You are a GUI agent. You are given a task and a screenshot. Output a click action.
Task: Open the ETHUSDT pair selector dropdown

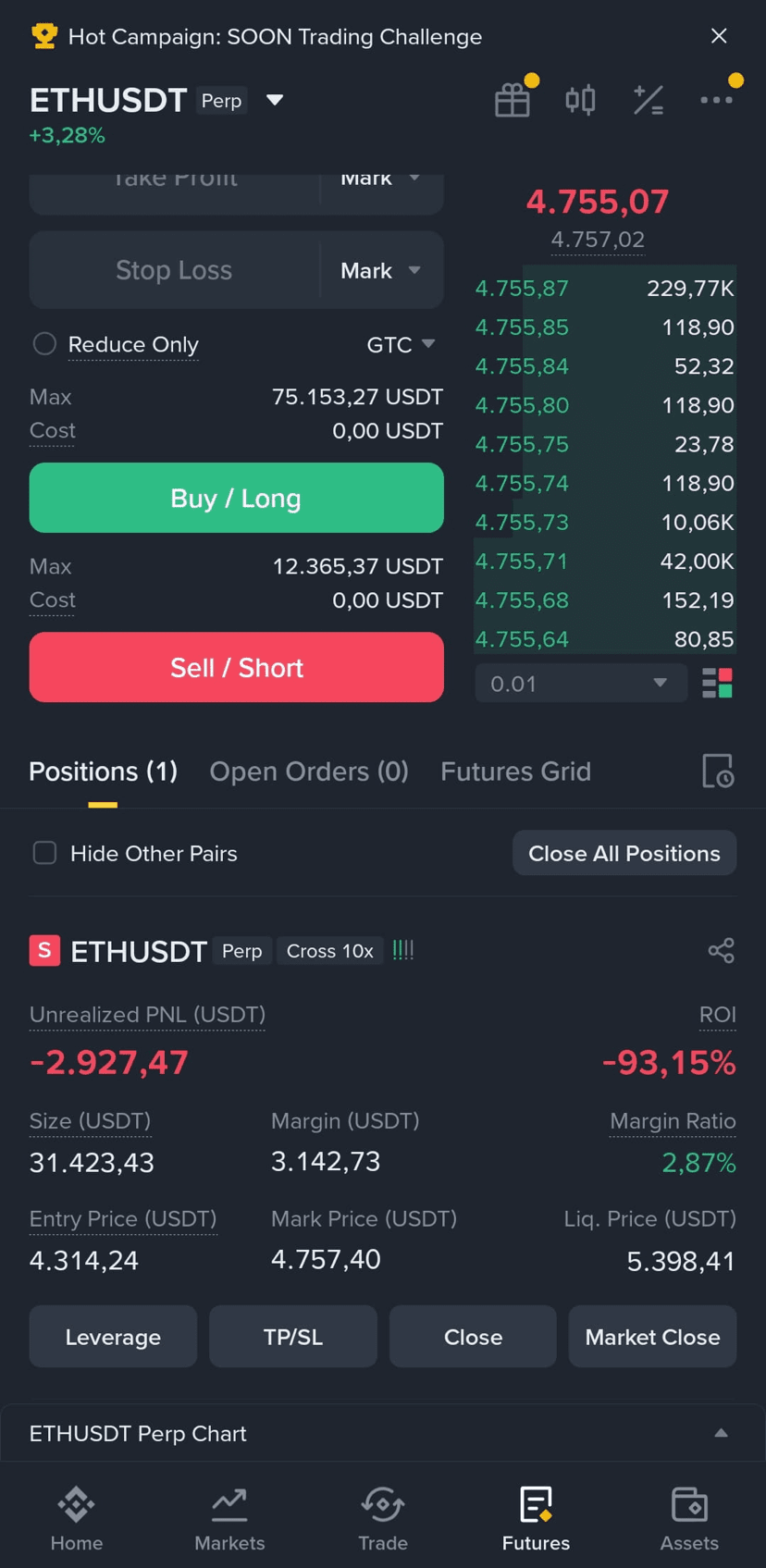point(275,100)
